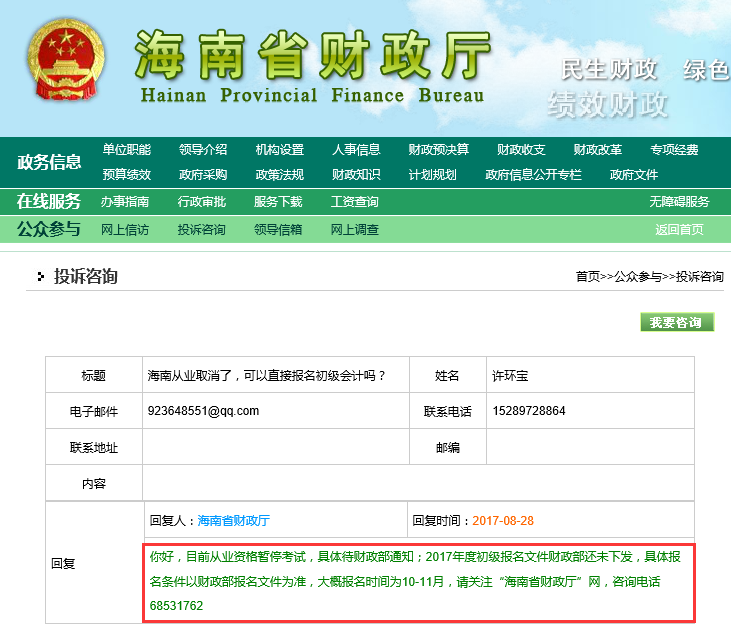Image resolution: width=731 pixels, height=626 pixels.
Task: Click 在线服务 section label
Action: point(49,201)
